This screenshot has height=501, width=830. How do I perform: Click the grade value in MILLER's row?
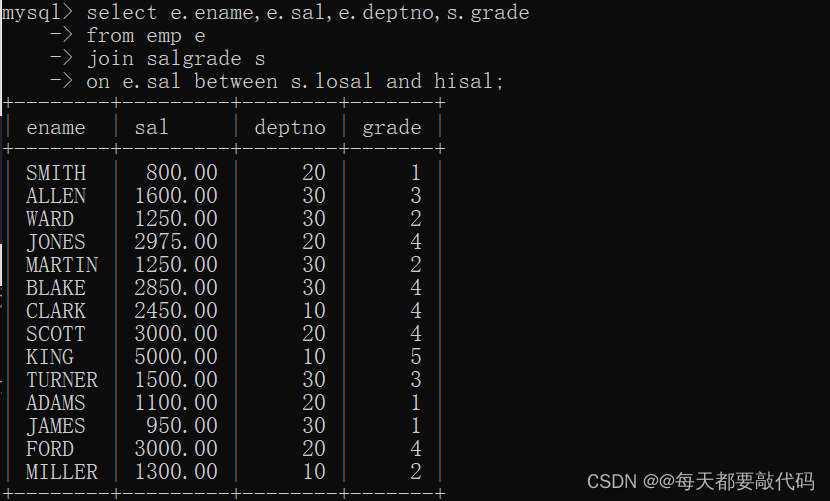416,472
